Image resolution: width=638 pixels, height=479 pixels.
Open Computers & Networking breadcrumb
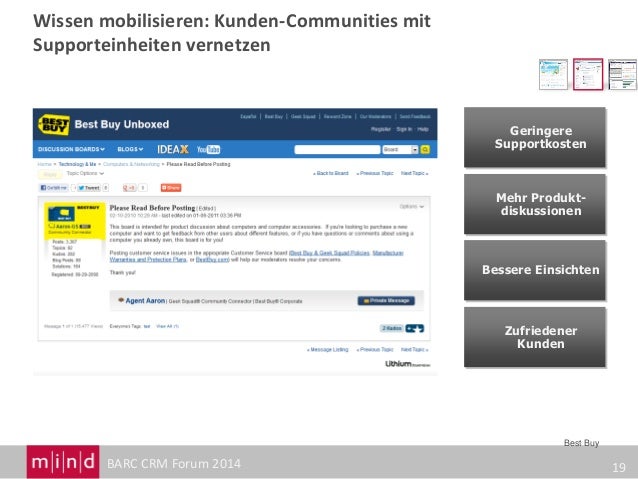tap(131, 164)
